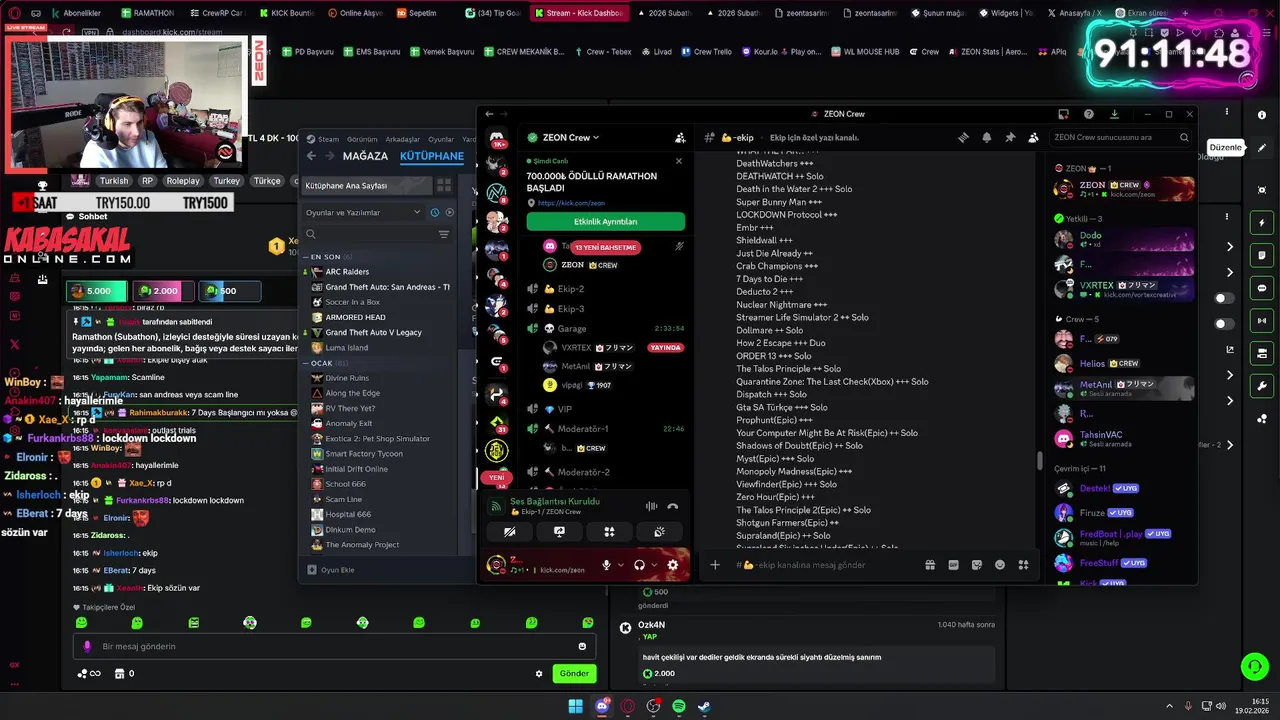This screenshot has width=1280, height=720.
Task: Select ARMORED HEAD in Steam library
Action: (355, 317)
